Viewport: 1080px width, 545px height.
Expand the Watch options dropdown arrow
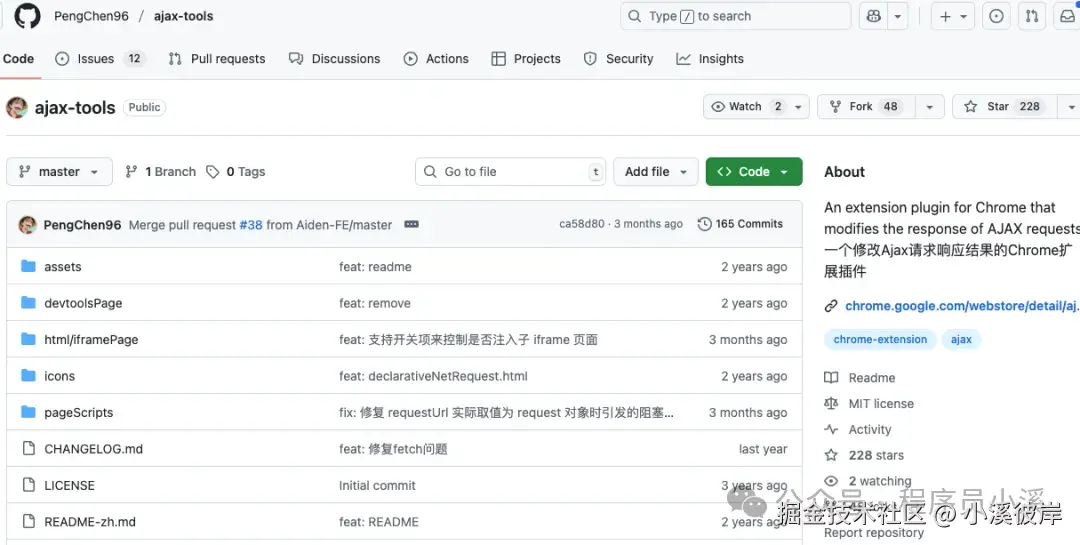pyautogui.click(x=798, y=107)
